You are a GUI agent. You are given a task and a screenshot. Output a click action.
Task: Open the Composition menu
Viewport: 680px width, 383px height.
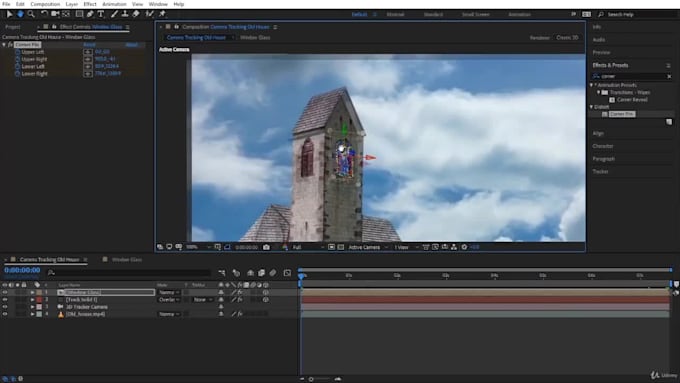45,4
